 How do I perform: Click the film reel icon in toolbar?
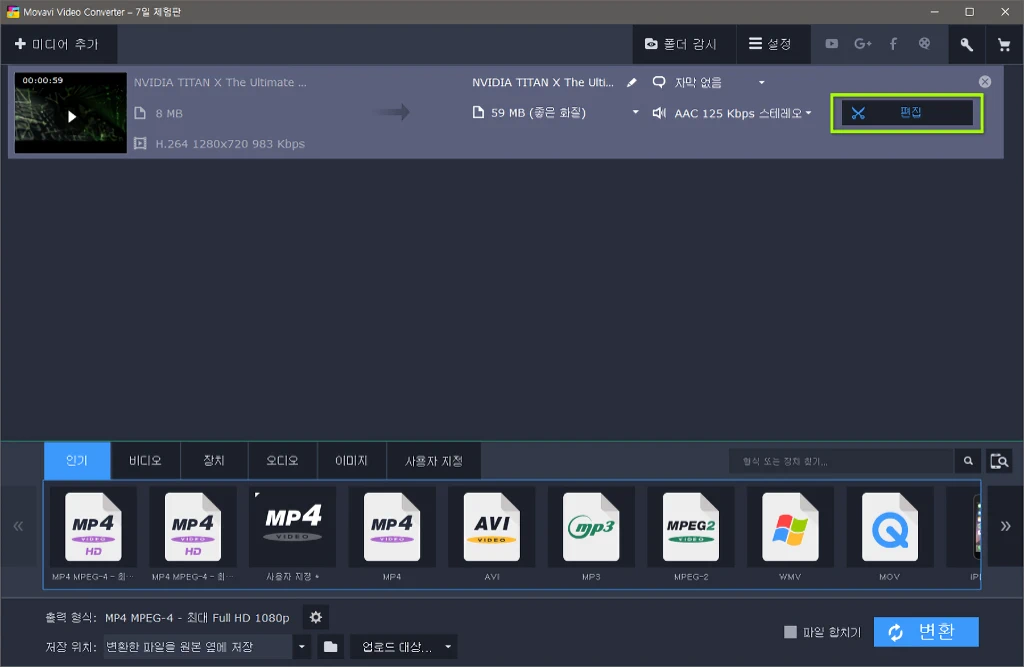[924, 44]
